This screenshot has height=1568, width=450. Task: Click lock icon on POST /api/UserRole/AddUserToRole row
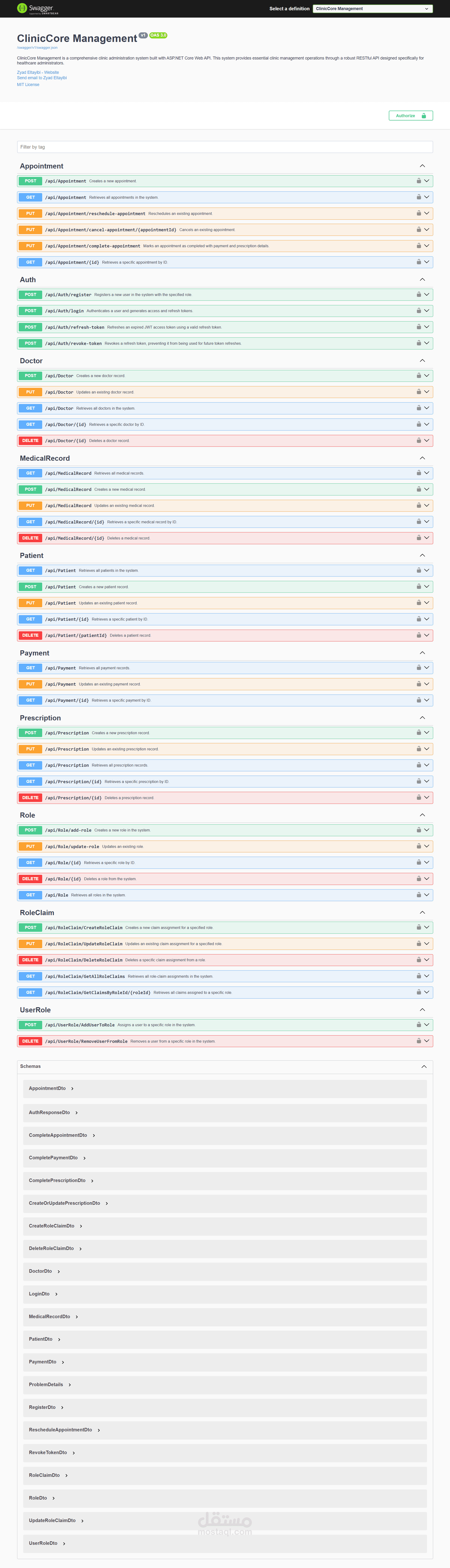pos(418,1024)
